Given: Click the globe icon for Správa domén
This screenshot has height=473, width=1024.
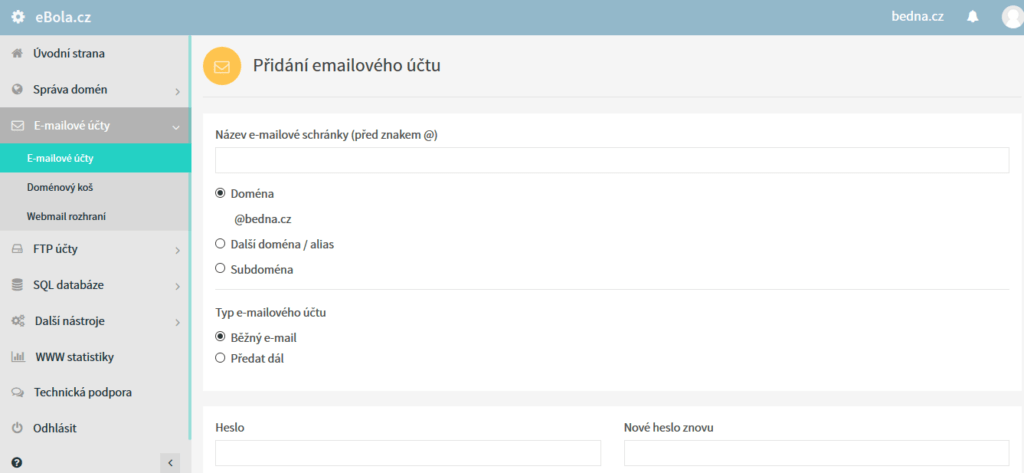Looking at the screenshot, I should click(18, 90).
